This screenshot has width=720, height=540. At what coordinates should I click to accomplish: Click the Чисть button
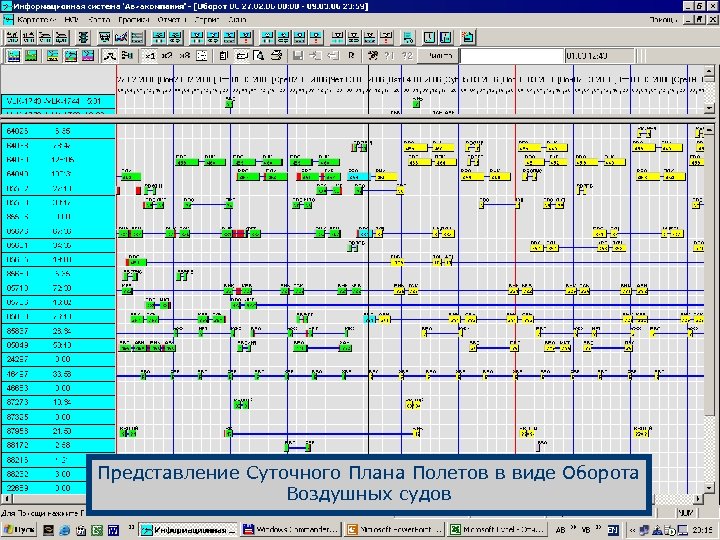[440, 56]
